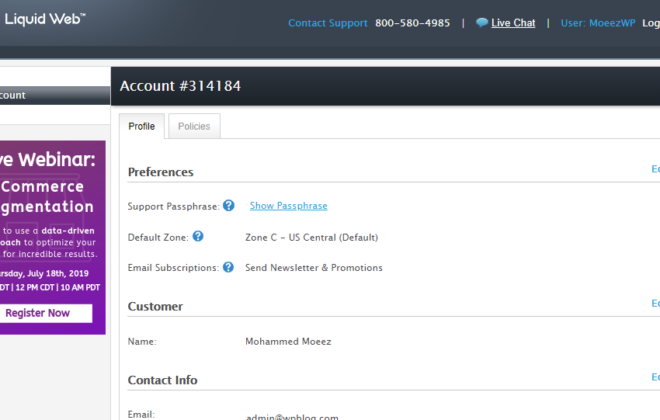Click the Live Chat speech bubble icon

click(482, 23)
